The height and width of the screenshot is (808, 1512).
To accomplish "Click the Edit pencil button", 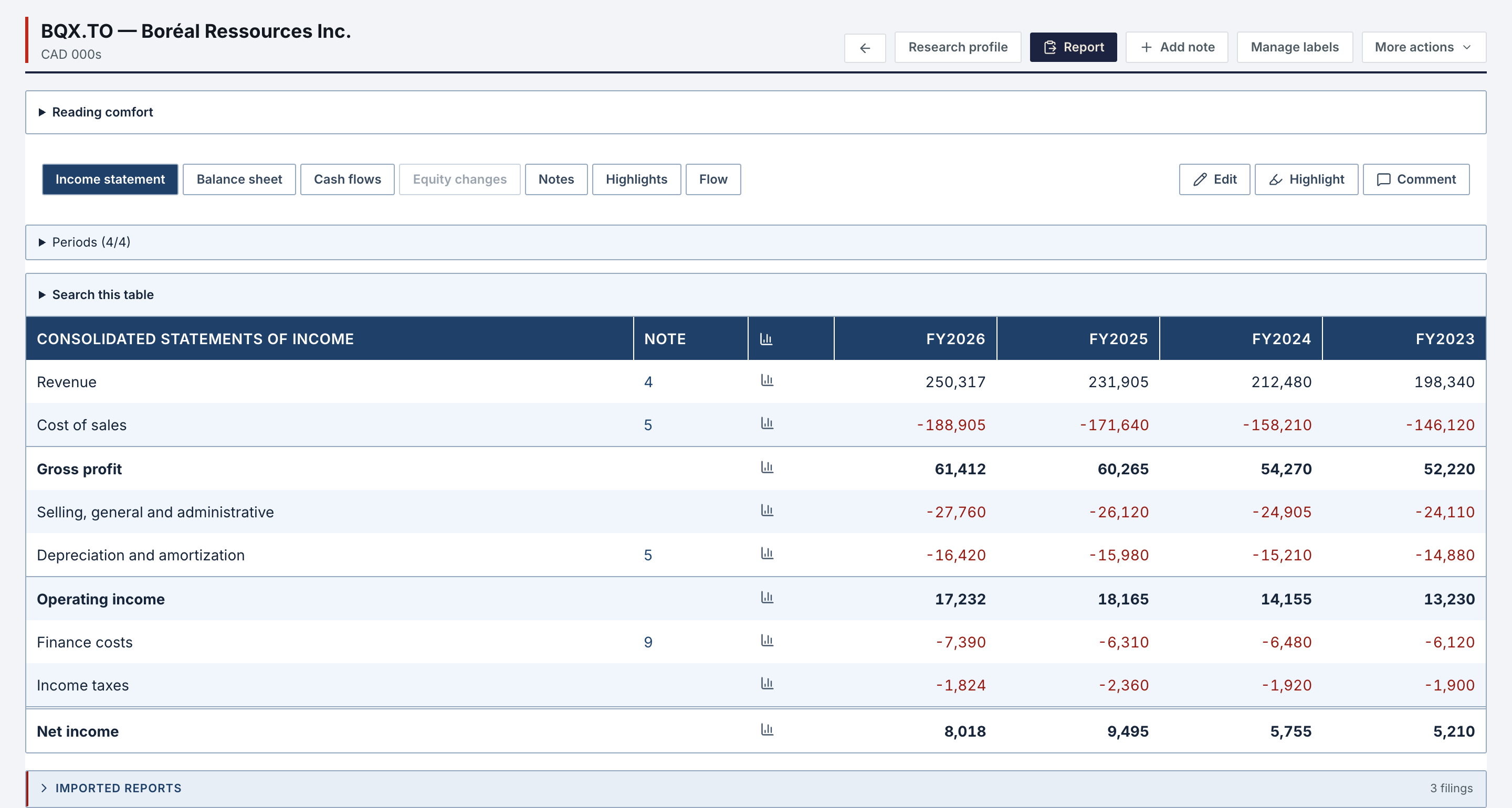I will (x=1214, y=179).
